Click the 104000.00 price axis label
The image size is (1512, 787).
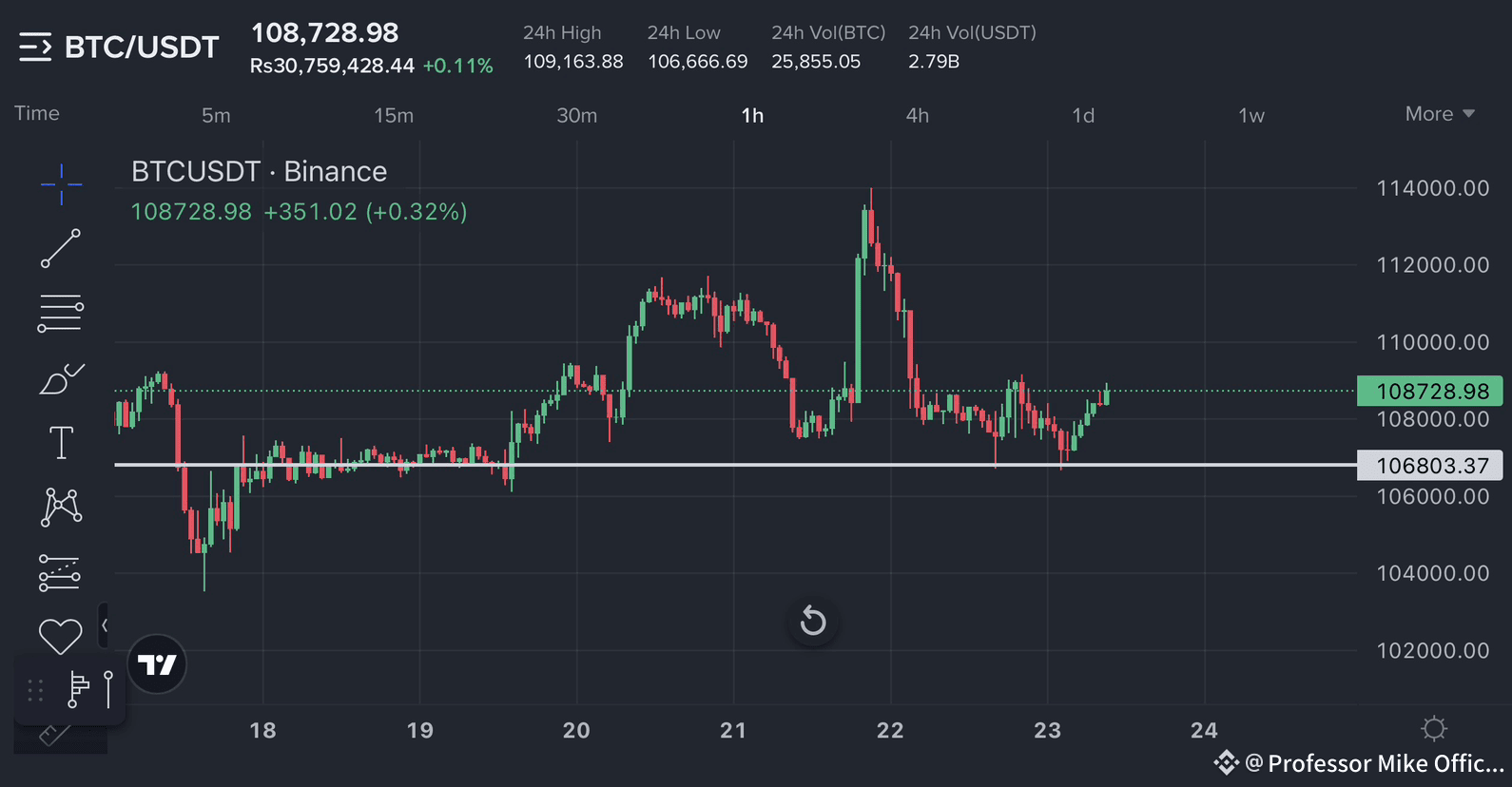(1433, 573)
